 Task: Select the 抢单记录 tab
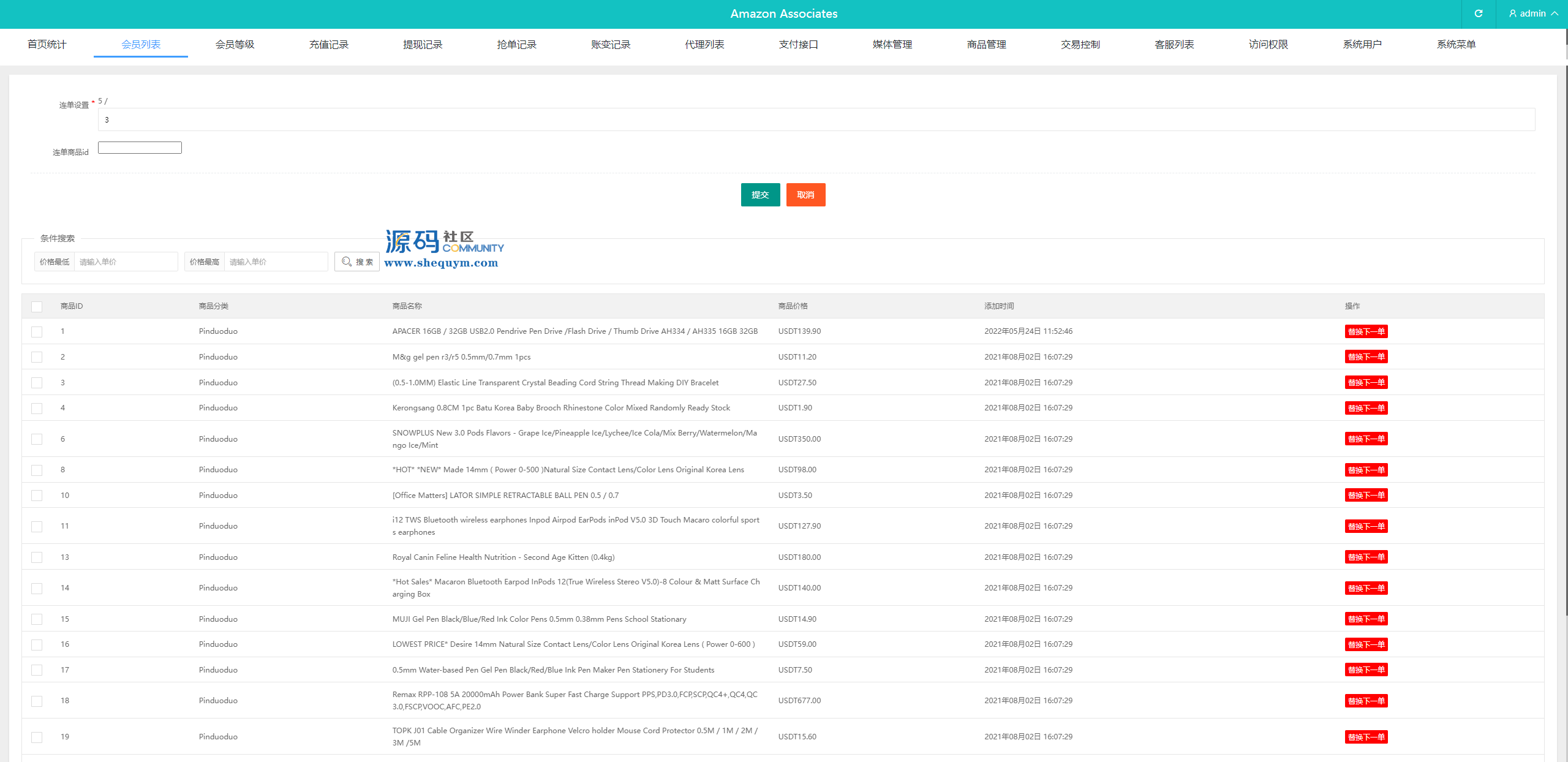(516, 44)
